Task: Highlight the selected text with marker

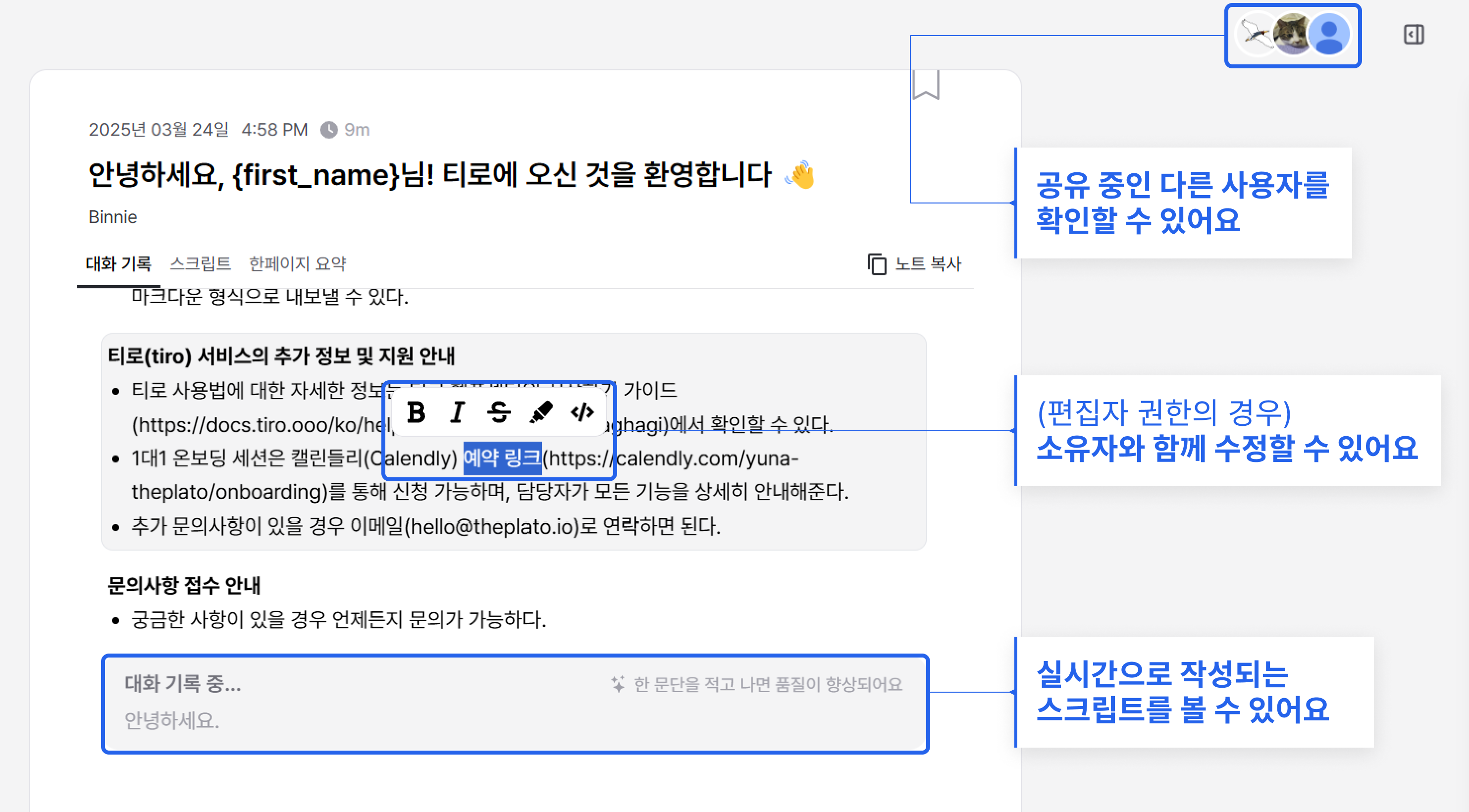Action: 541,412
